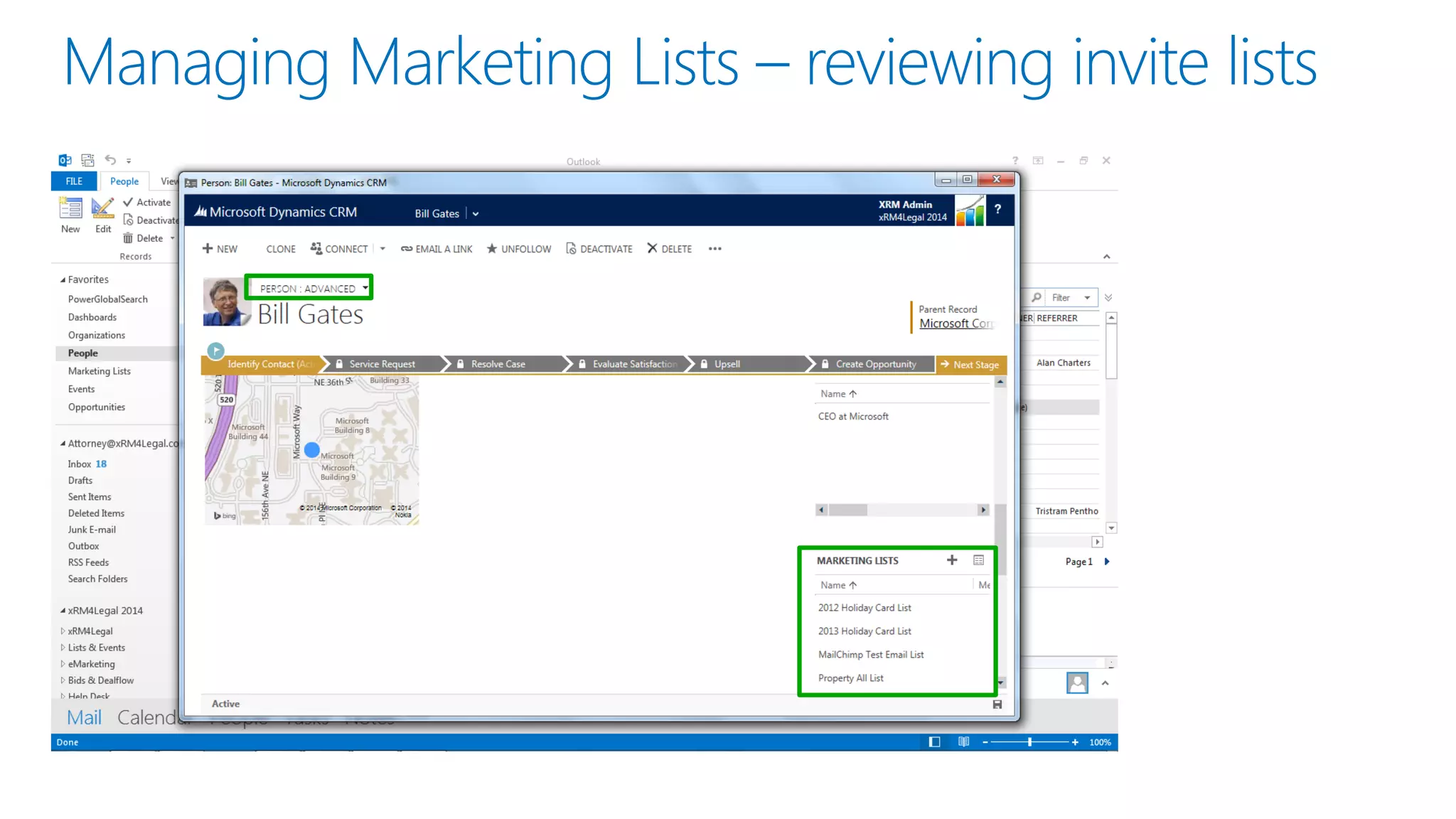Image resolution: width=1456 pixels, height=819 pixels.
Task: Click the process flag circle icon
Action: pyautogui.click(x=215, y=350)
